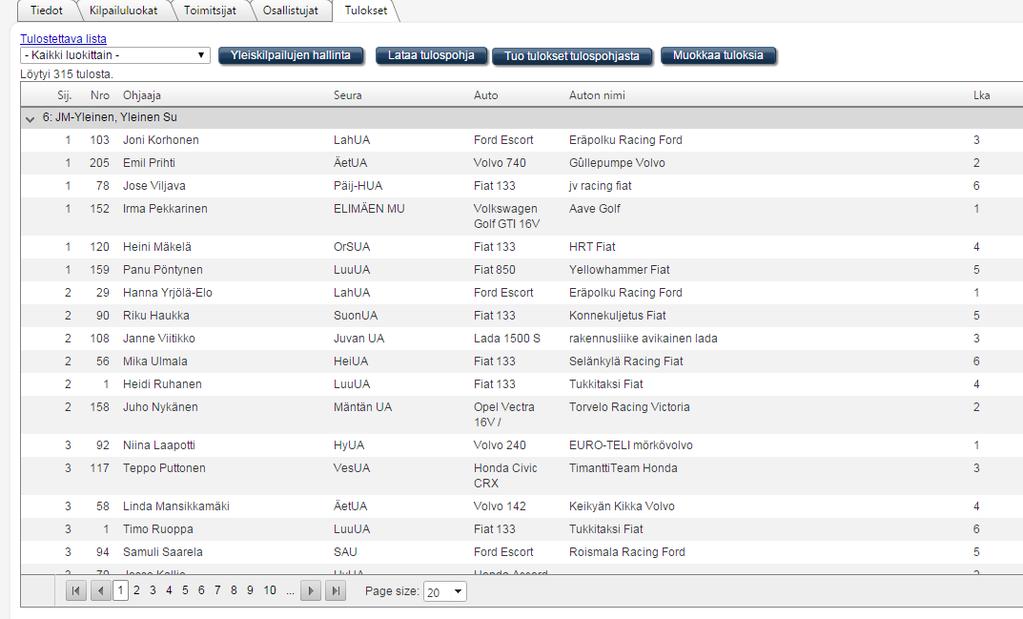Click current page 1 in pager
Viewport: 1023px width, 619px height.
click(120, 590)
